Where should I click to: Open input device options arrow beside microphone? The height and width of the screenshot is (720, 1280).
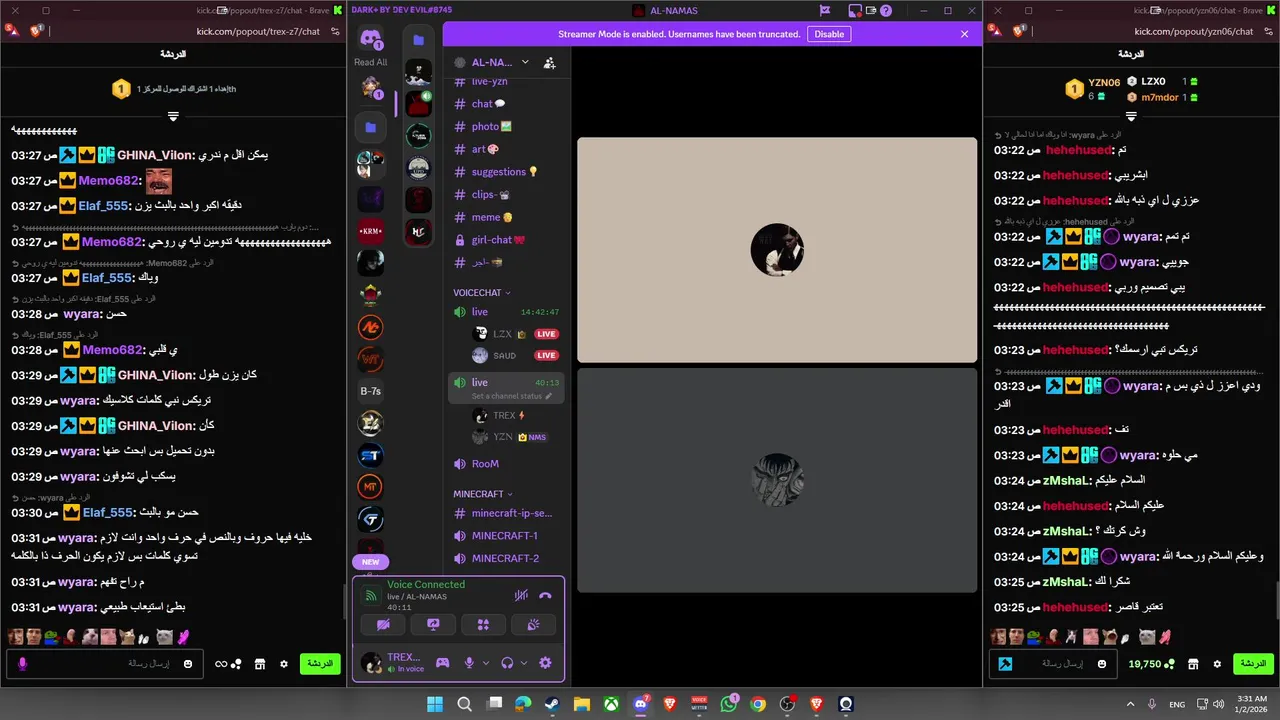(x=486, y=662)
